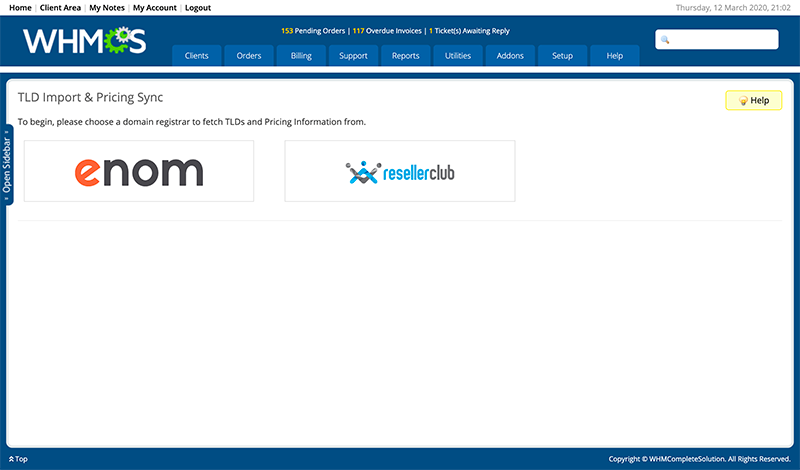The width and height of the screenshot is (800, 470).
Task: Choose the ResellerClub registrar card
Action: (400, 171)
